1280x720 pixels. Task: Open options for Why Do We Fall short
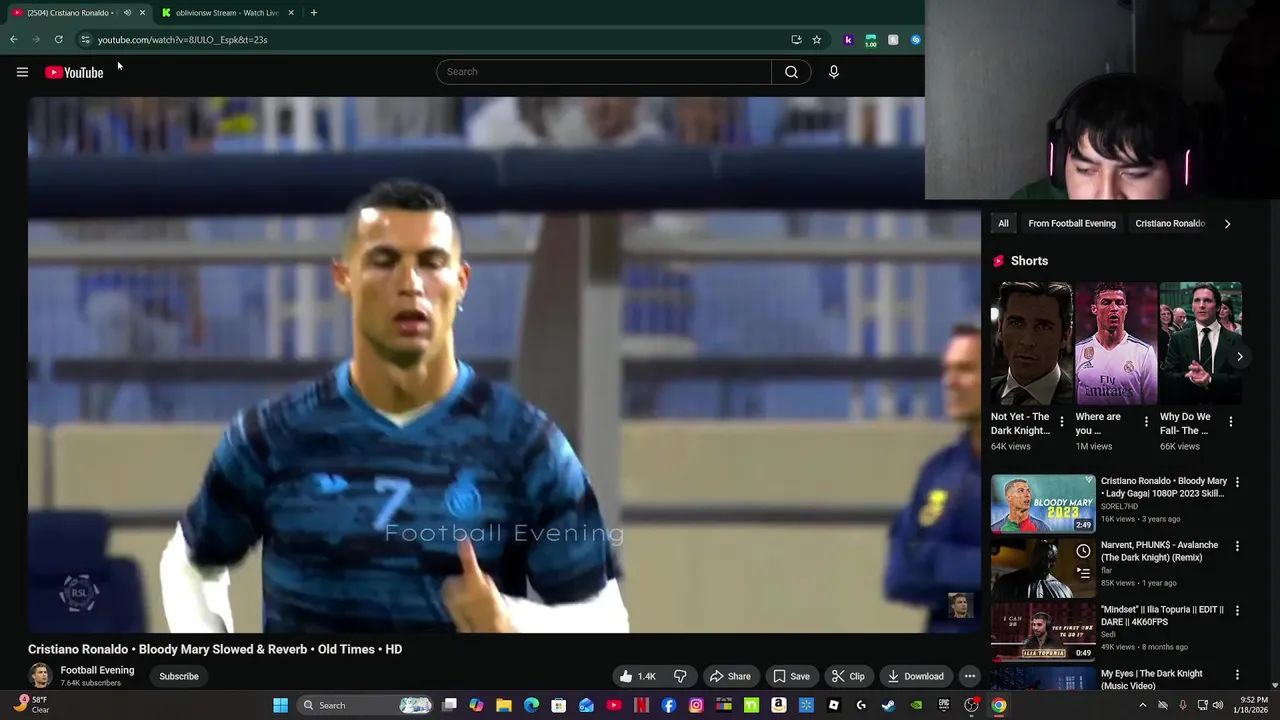tap(1230, 422)
